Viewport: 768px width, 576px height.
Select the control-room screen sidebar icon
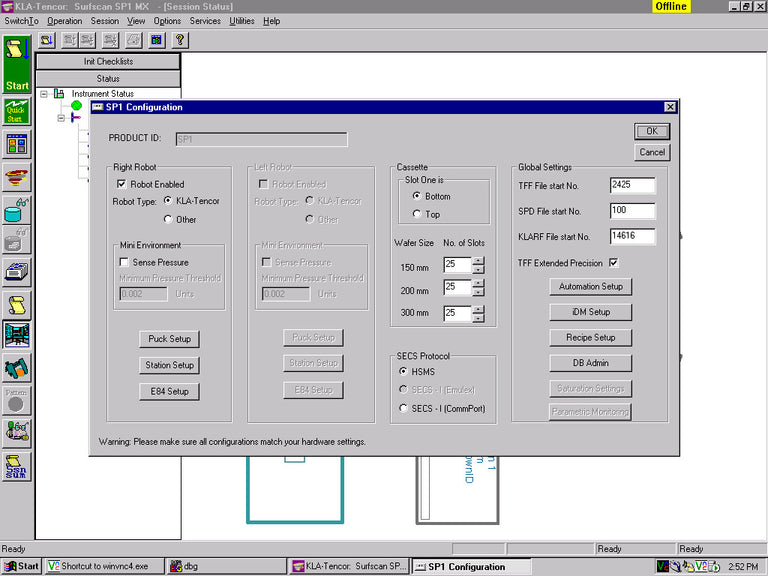point(17,335)
